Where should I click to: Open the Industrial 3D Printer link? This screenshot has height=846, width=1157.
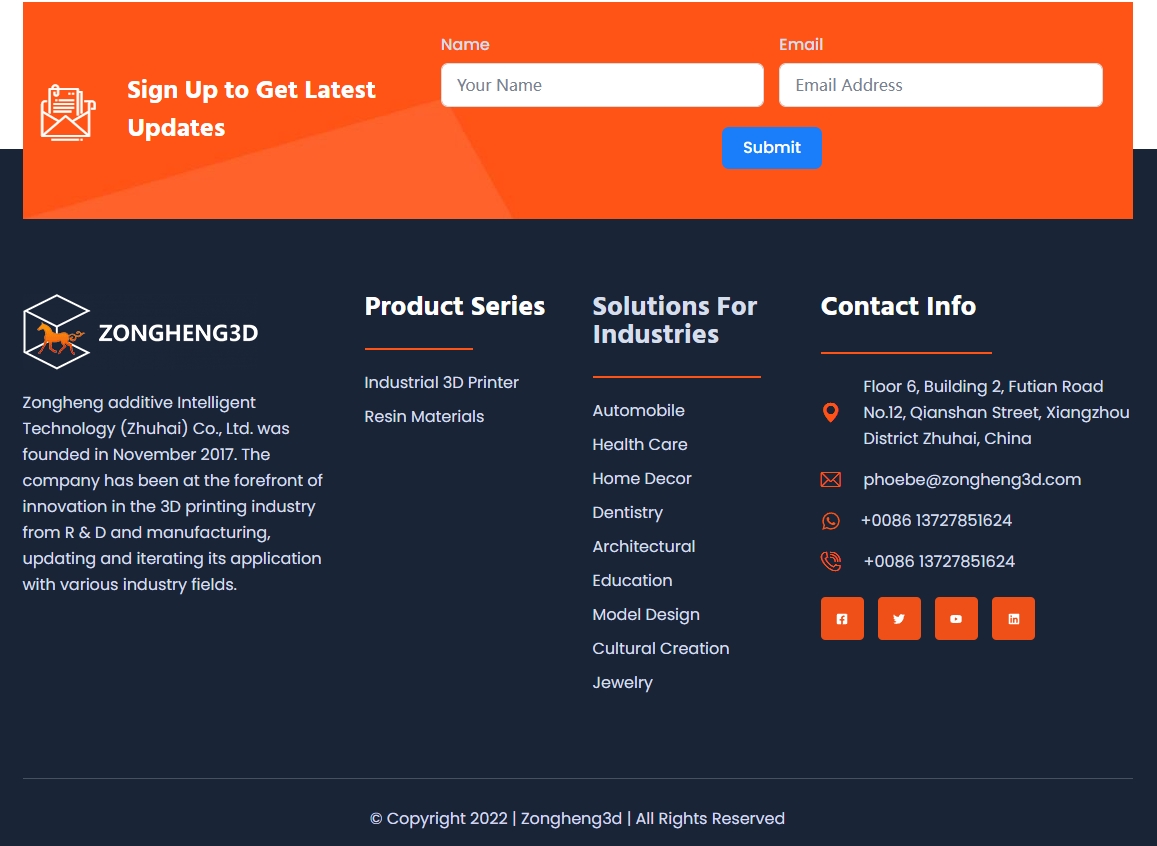[441, 383]
